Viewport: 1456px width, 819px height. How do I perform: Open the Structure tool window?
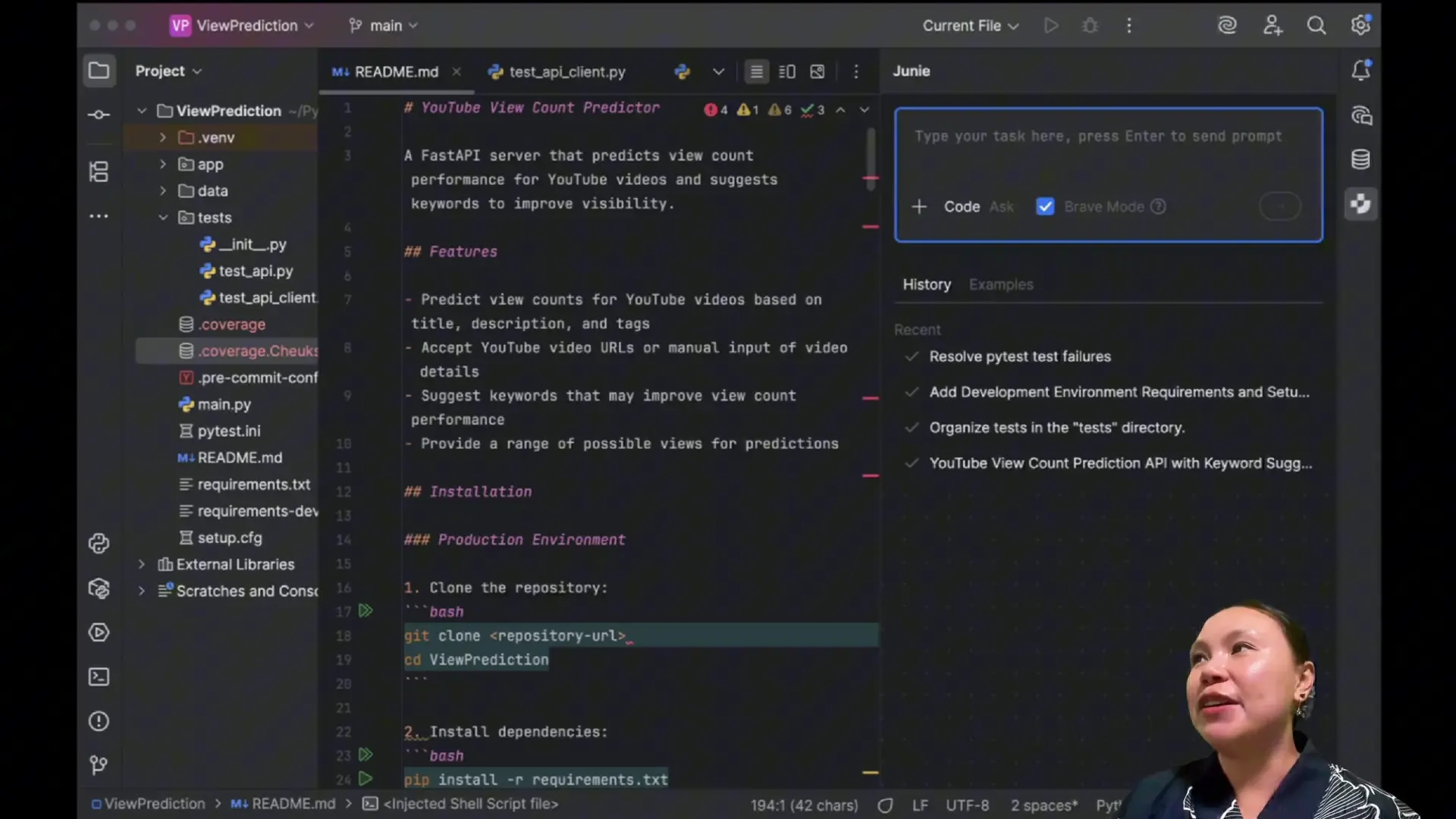[x=99, y=171]
